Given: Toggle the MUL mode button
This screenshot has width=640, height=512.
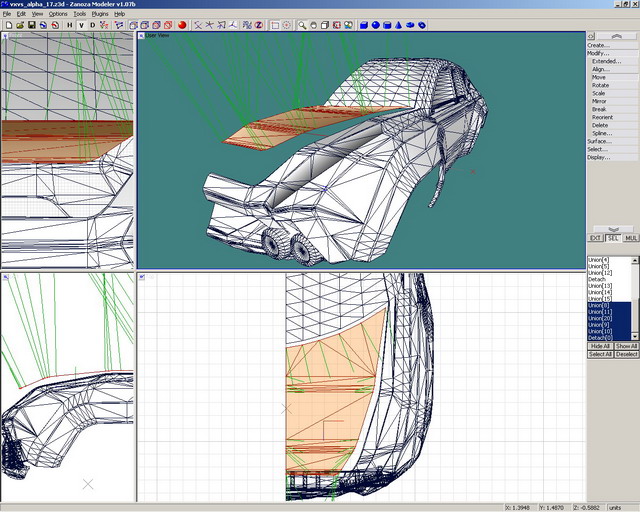Looking at the screenshot, I should (x=631, y=238).
